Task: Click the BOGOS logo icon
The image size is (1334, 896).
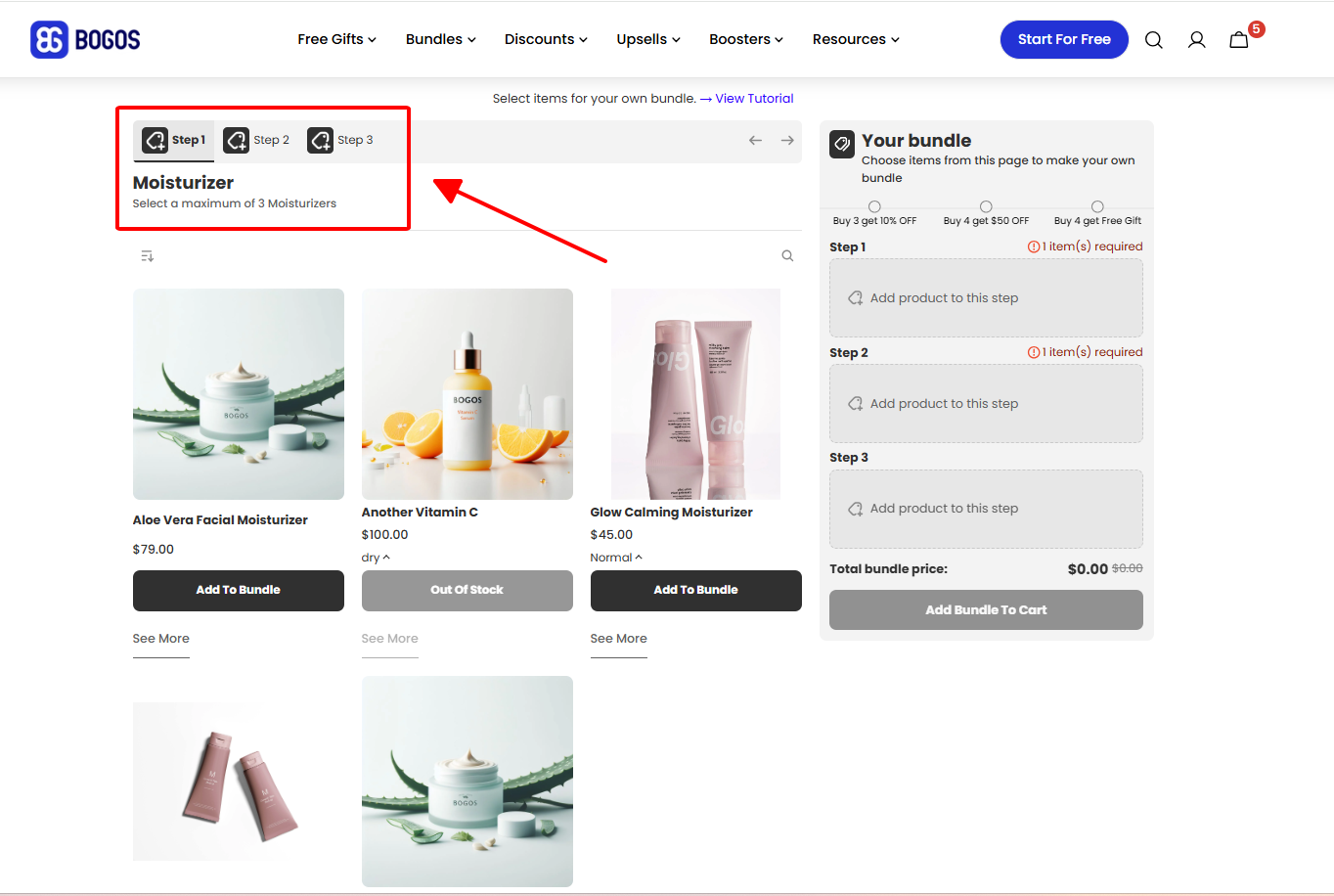Action: [49, 40]
